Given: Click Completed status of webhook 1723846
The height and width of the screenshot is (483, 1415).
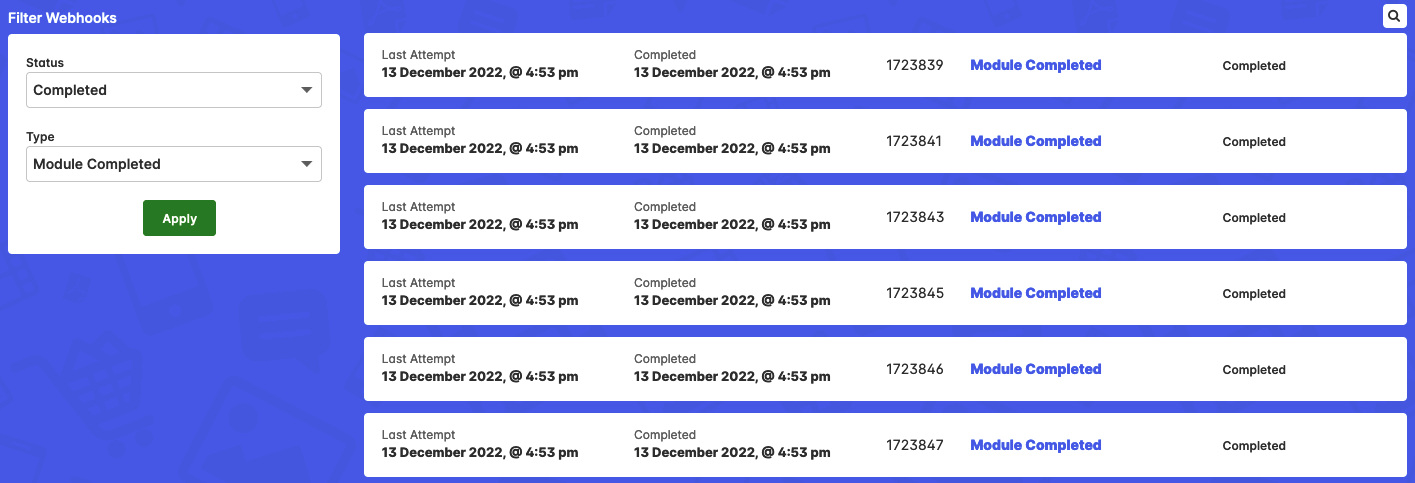Looking at the screenshot, I should click(x=1254, y=370).
